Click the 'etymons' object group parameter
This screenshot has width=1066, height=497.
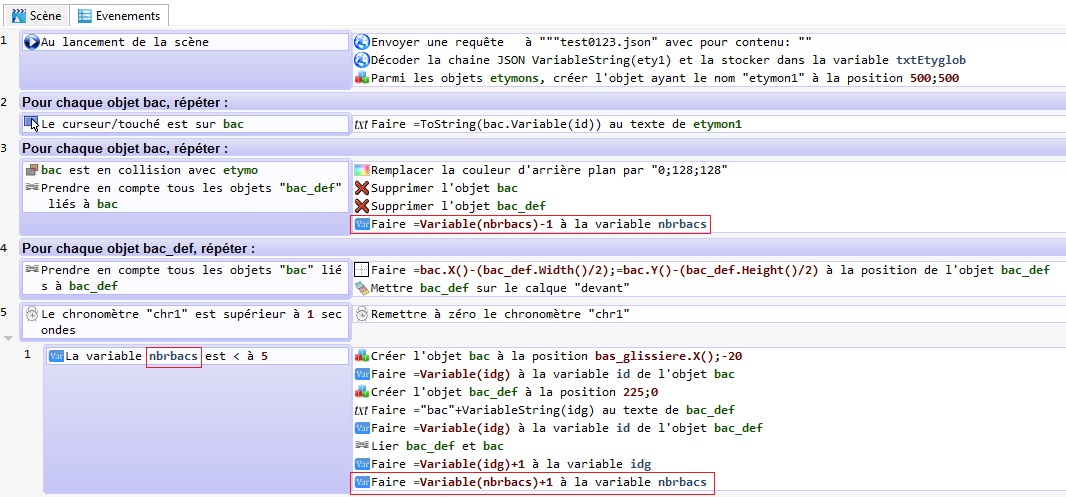515,78
